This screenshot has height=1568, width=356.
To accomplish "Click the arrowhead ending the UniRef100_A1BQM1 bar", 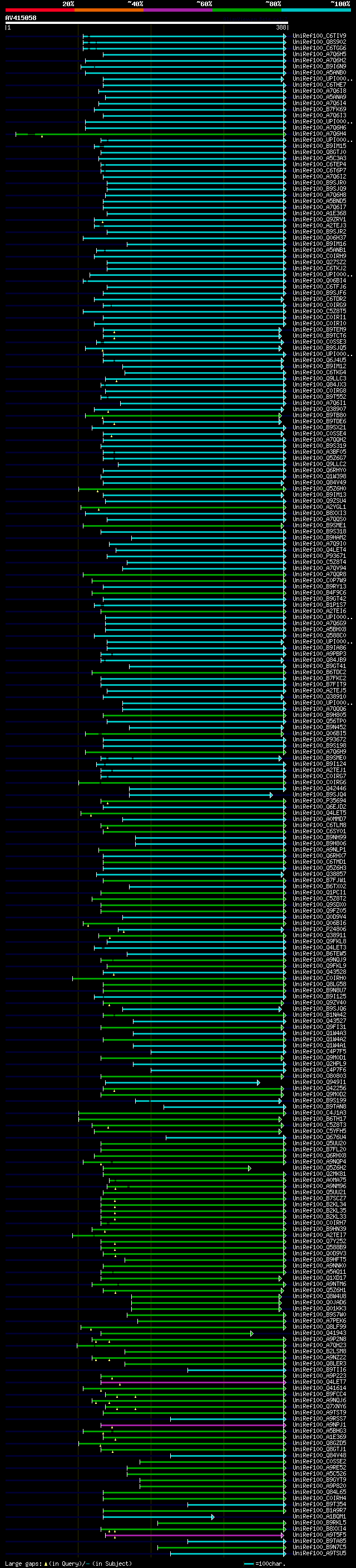I will tap(212, 1517).
